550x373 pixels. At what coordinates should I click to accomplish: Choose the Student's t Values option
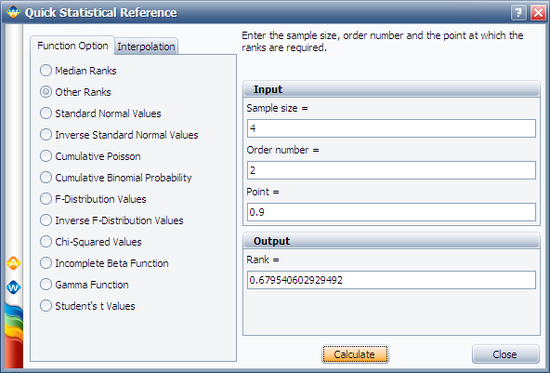point(87,306)
